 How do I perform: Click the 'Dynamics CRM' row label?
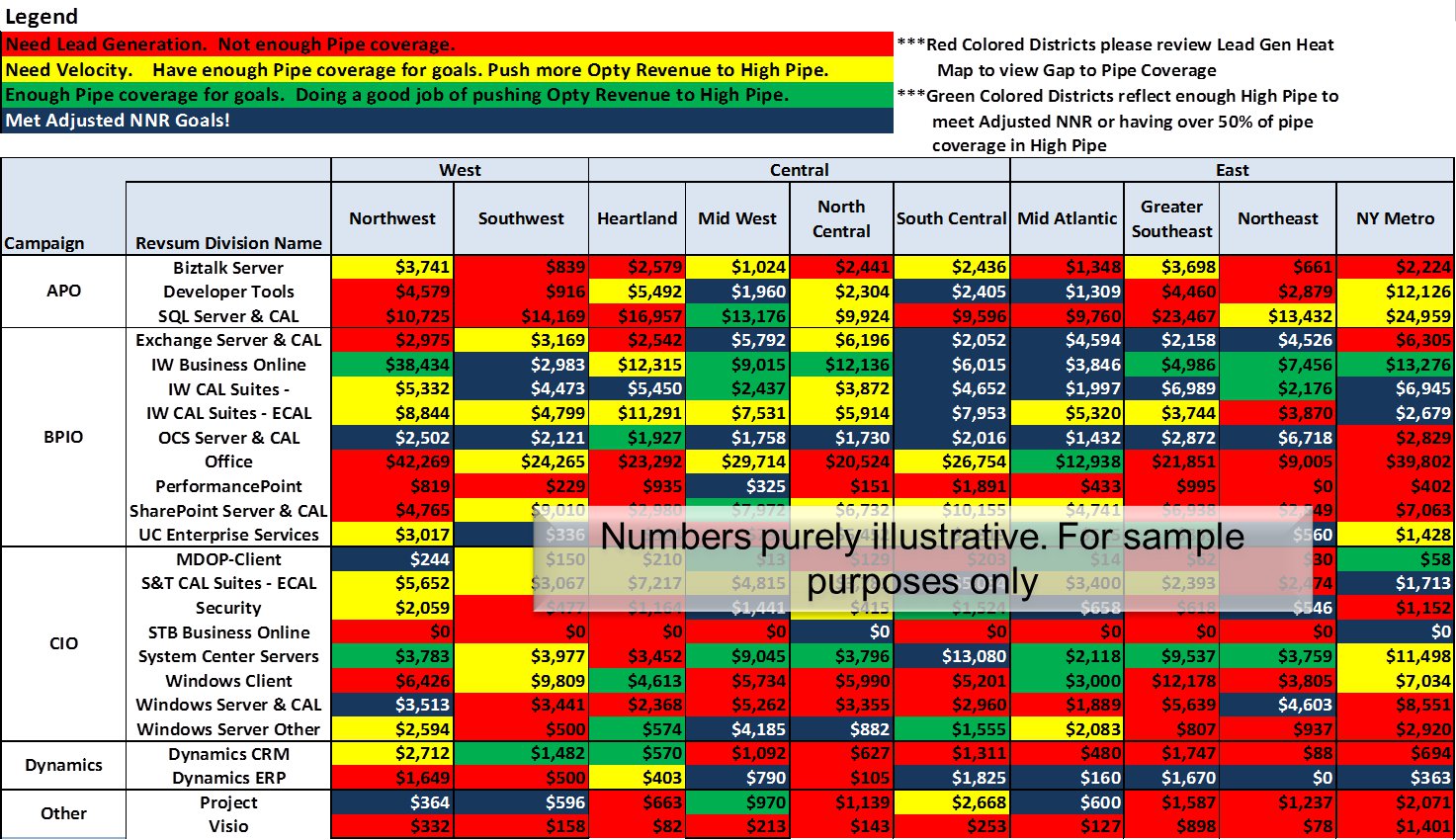click(x=228, y=754)
